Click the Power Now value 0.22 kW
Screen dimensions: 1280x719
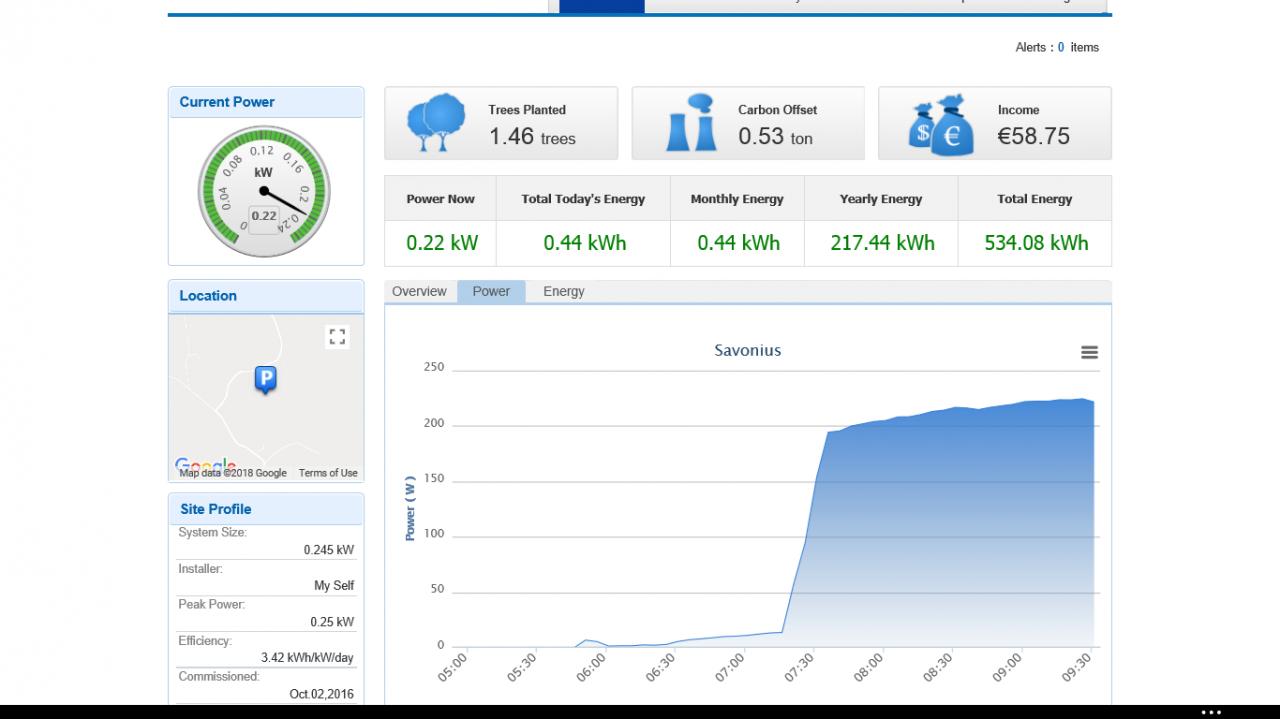(442, 242)
